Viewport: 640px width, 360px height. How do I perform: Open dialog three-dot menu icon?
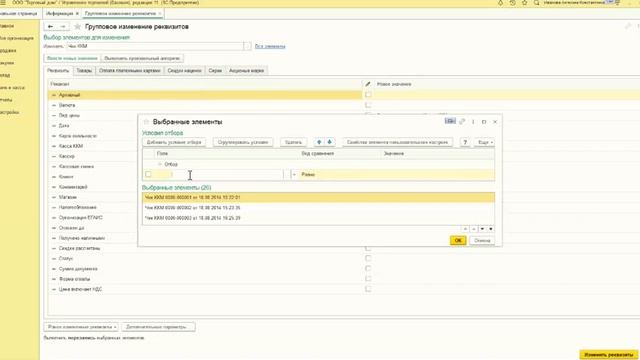(473, 122)
